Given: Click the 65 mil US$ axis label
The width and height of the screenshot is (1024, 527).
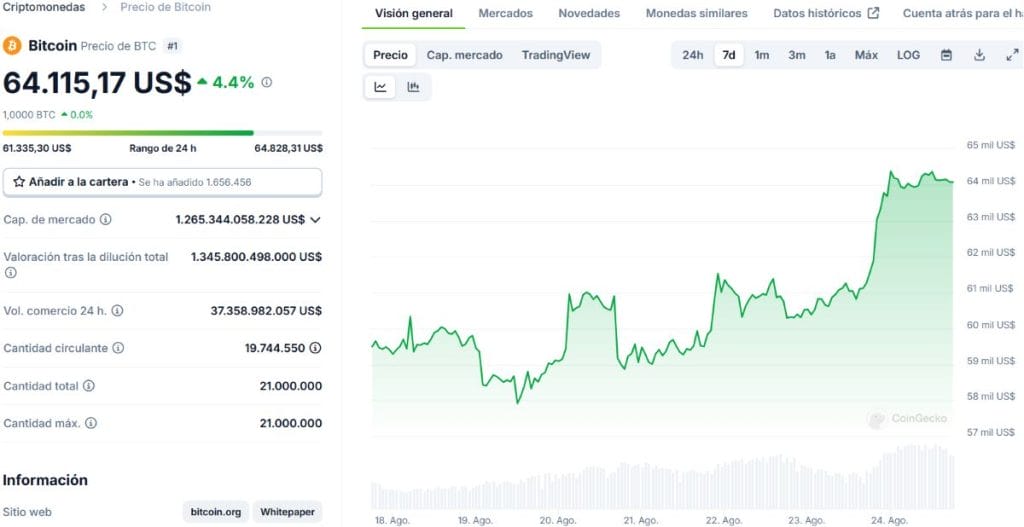Looking at the screenshot, I should tap(991, 145).
